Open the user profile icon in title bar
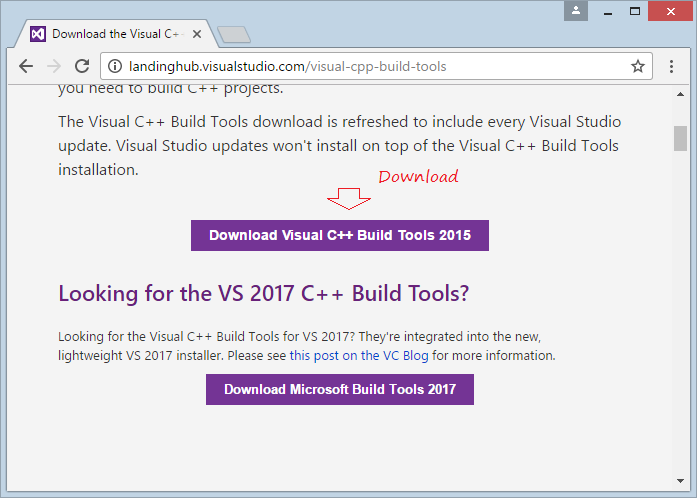The height and width of the screenshot is (498, 697). click(x=576, y=11)
